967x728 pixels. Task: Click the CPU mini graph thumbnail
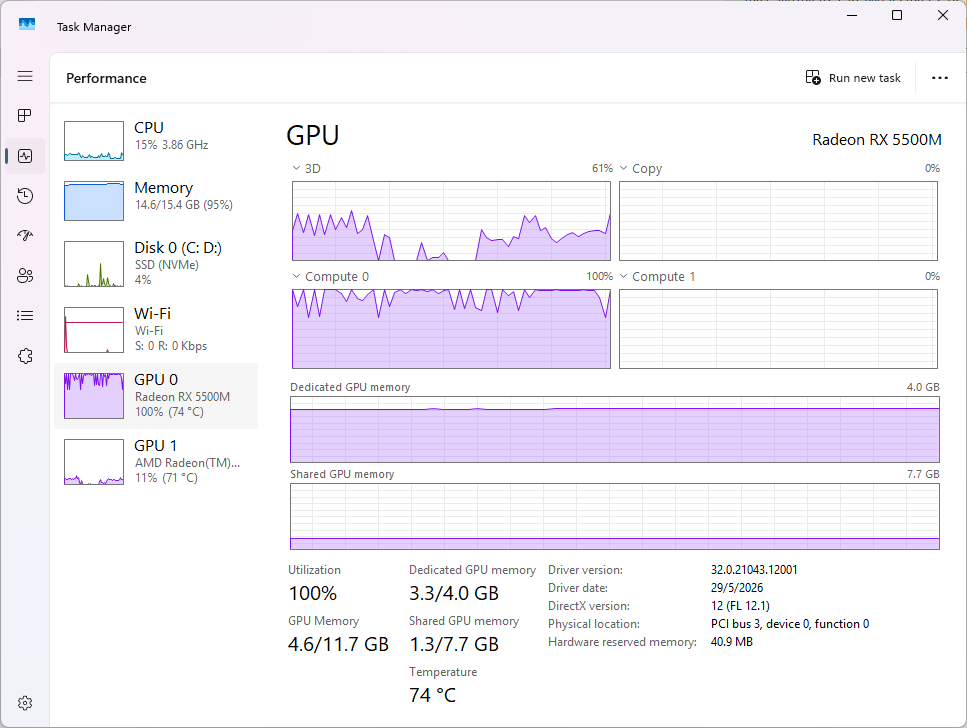(94, 141)
